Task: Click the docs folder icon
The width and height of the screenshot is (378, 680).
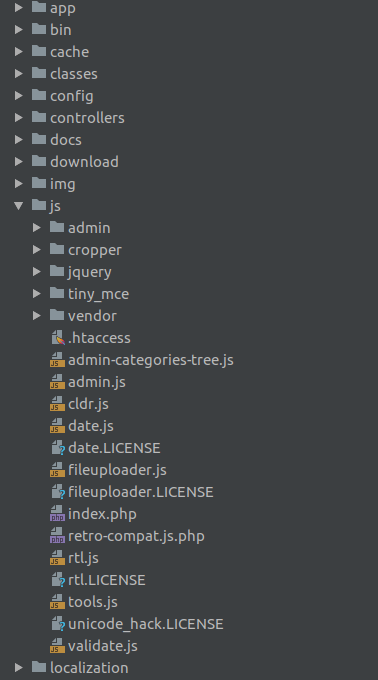Action: pyautogui.click(x=39, y=139)
